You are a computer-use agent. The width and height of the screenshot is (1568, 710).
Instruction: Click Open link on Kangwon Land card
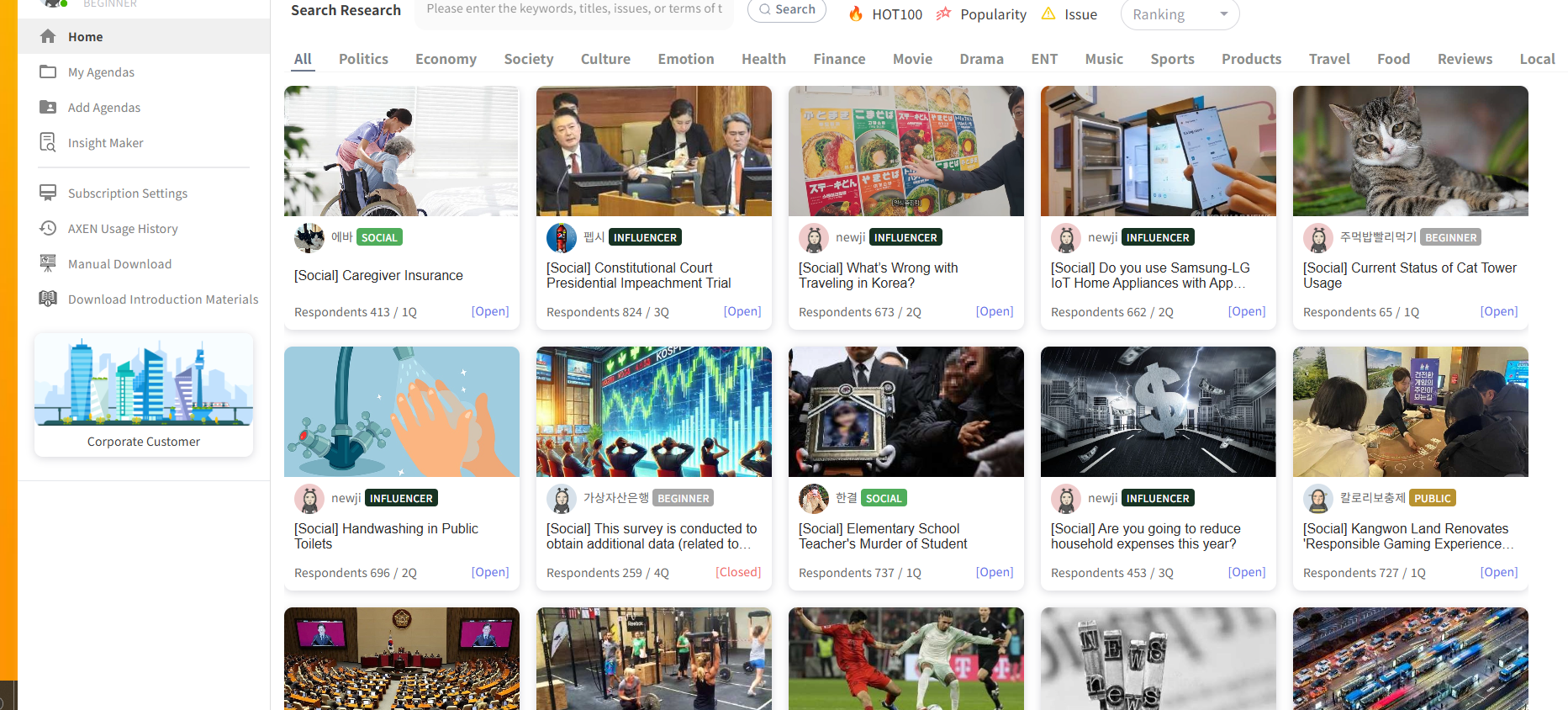[1499, 572]
